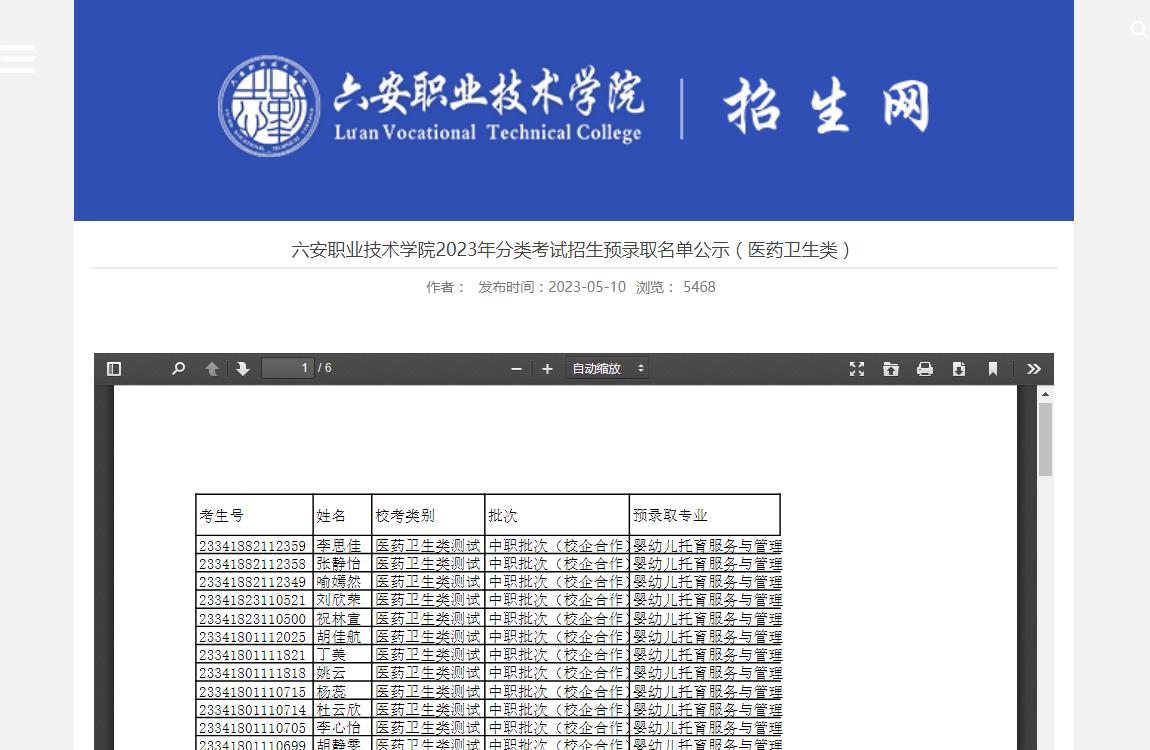Click the page number input field
This screenshot has height=750, width=1150.
point(288,368)
